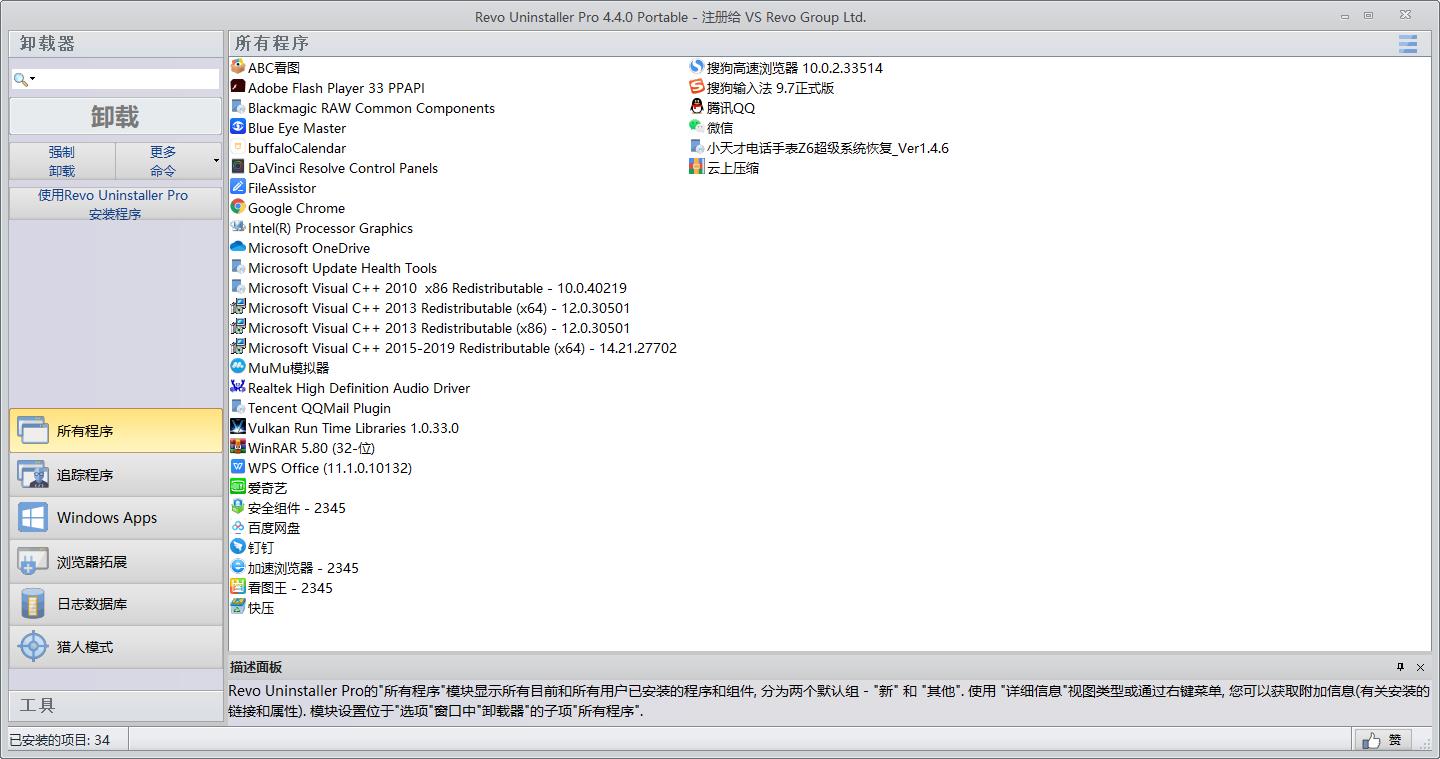
Task: Open the search options dropdown arrow
Action: 33,79
